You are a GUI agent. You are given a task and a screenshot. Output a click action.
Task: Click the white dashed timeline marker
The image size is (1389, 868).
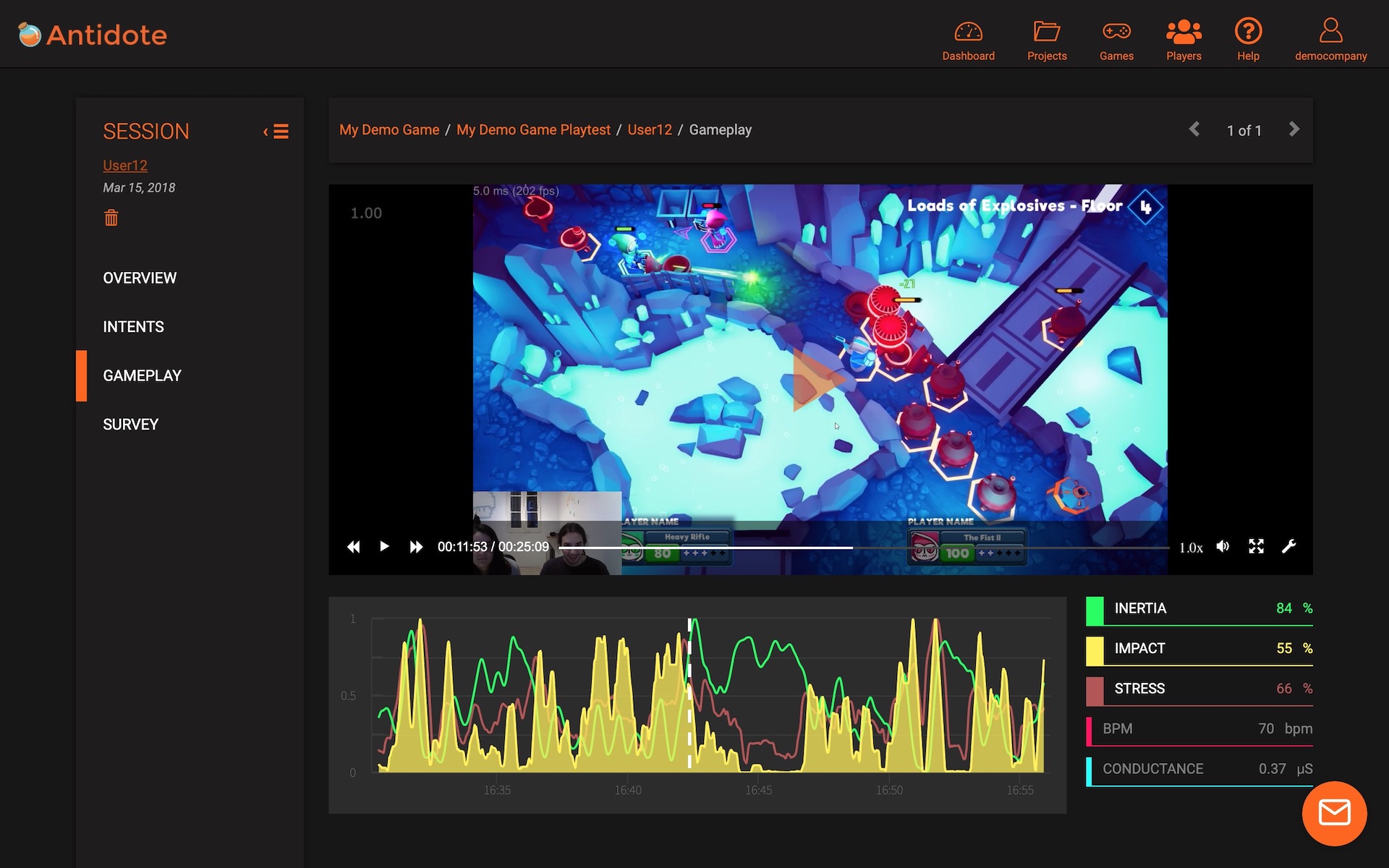(x=689, y=693)
